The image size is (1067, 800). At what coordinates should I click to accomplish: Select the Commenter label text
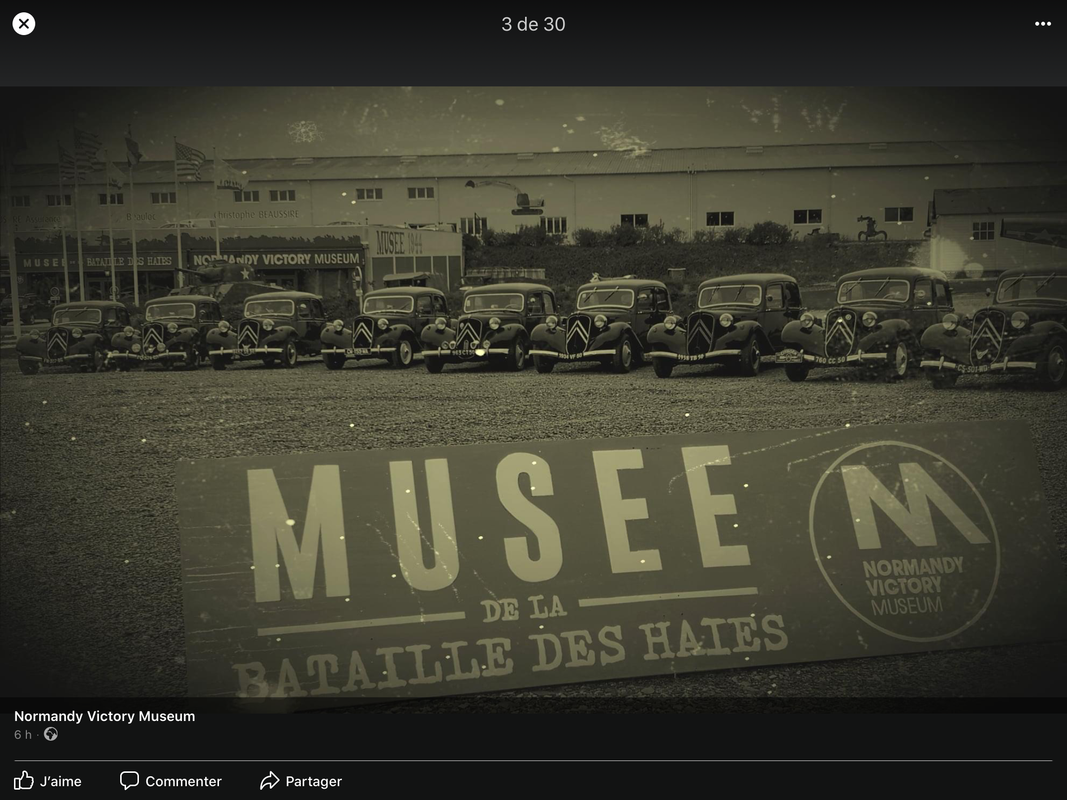(184, 781)
